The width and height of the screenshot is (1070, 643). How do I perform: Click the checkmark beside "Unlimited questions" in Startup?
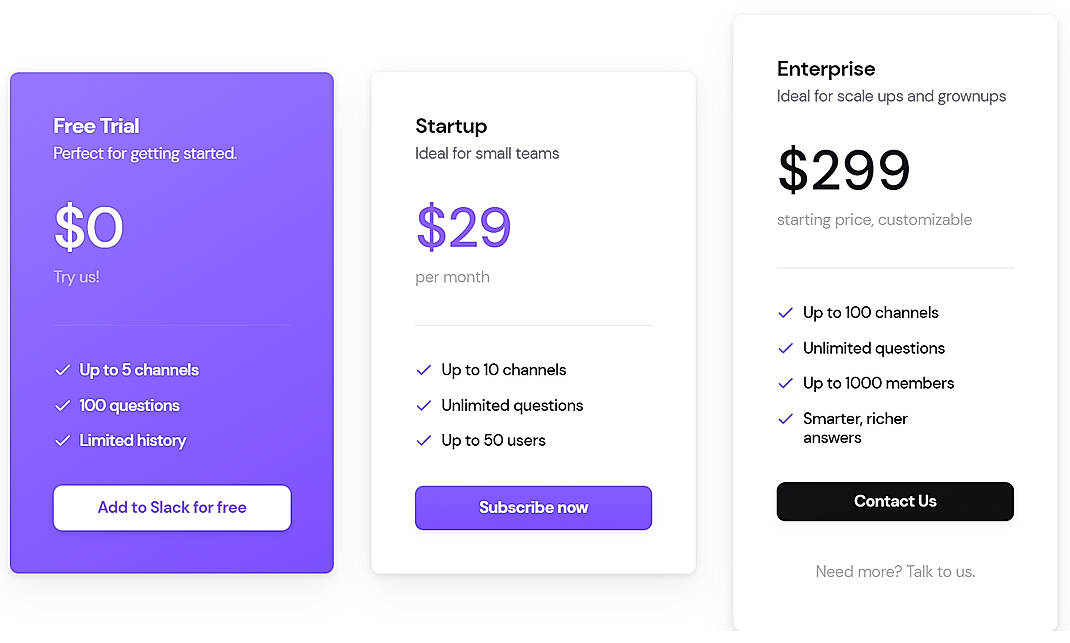pos(423,405)
